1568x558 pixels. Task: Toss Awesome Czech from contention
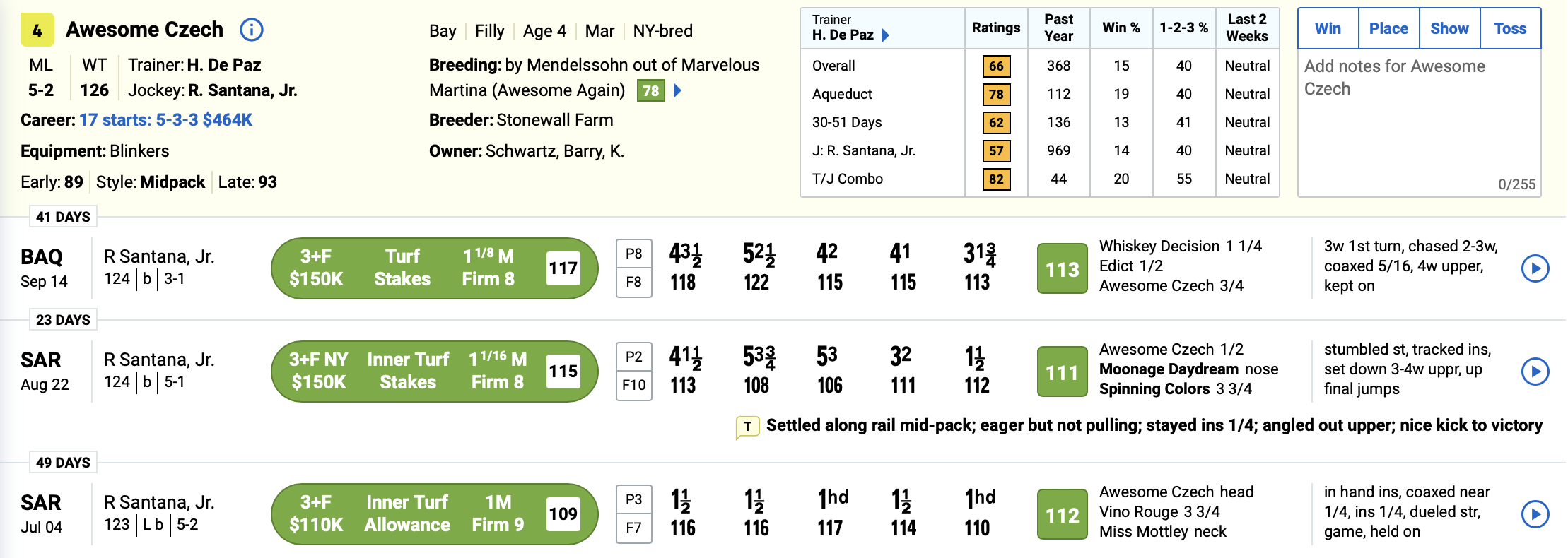point(1510,29)
